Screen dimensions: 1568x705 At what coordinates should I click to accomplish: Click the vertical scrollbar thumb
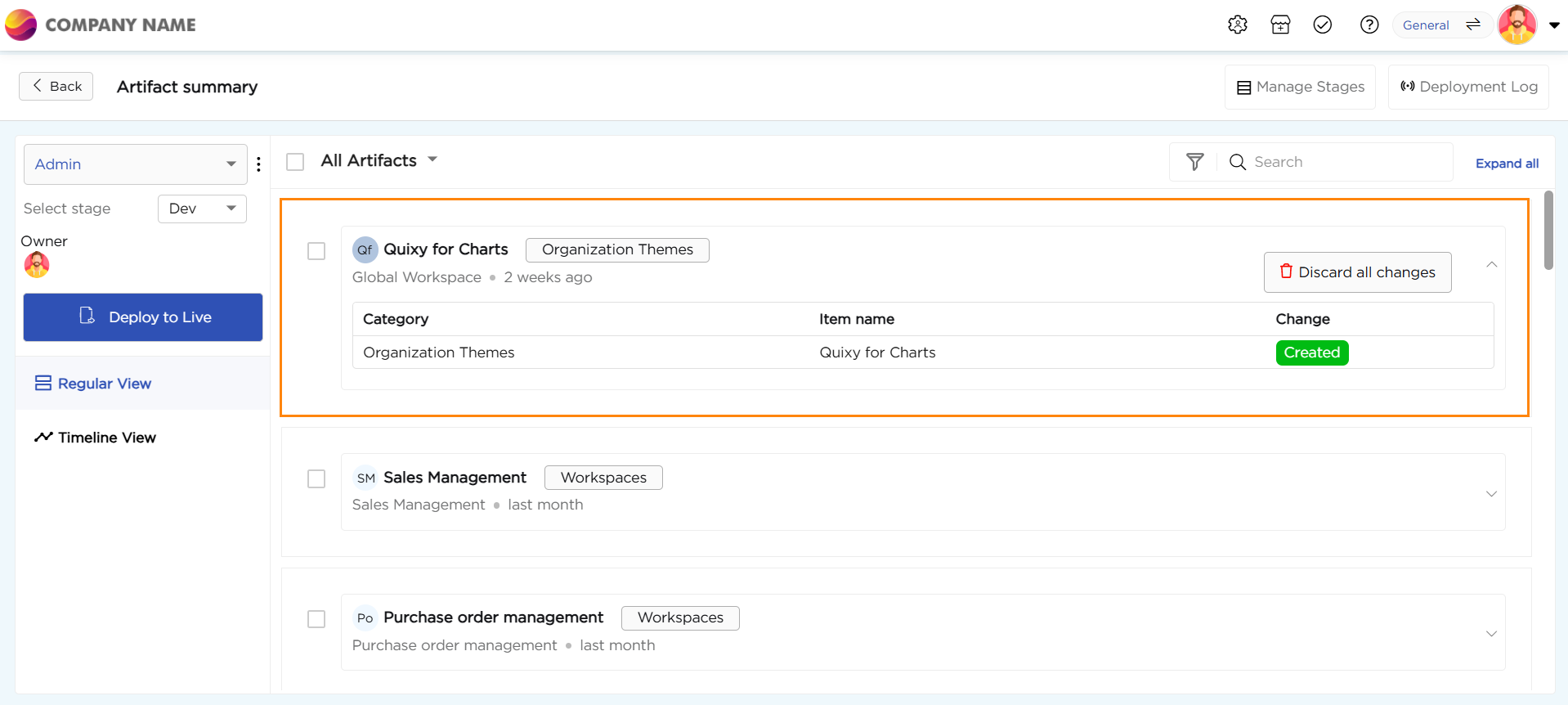(x=1548, y=230)
